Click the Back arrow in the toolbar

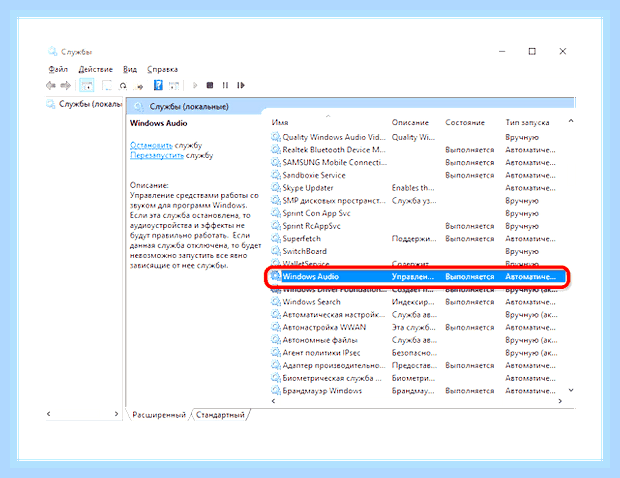[51, 85]
